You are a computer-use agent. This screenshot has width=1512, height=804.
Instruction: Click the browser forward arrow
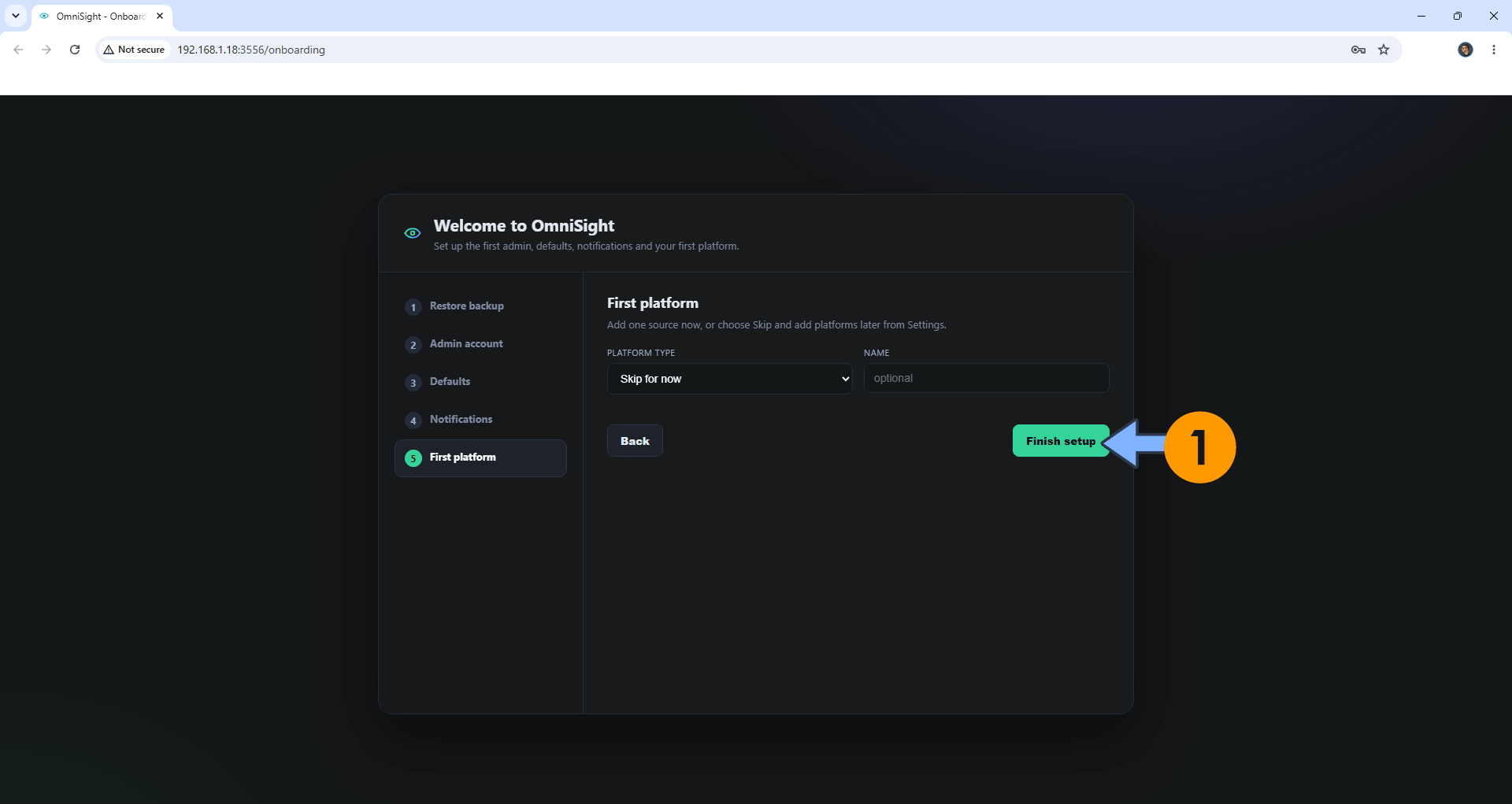(x=46, y=50)
